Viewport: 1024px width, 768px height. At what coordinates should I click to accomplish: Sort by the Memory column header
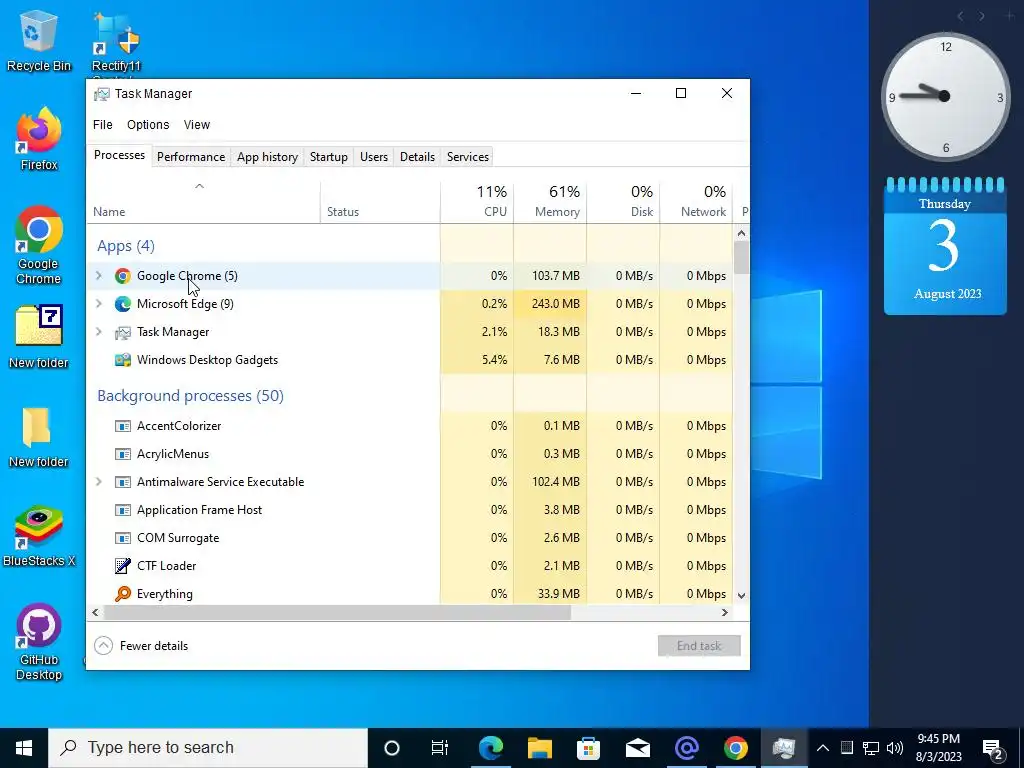[551, 202]
